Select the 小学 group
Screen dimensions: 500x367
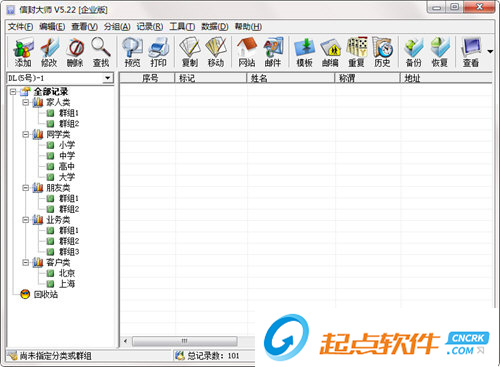pos(67,145)
